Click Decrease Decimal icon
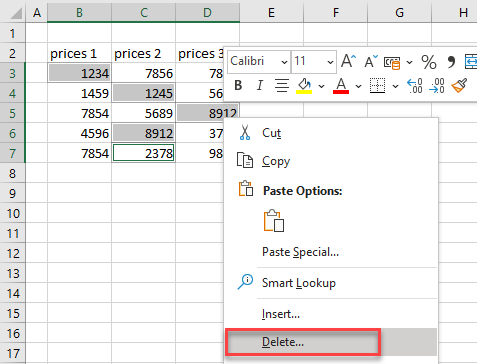The image size is (477, 364). pos(437,86)
